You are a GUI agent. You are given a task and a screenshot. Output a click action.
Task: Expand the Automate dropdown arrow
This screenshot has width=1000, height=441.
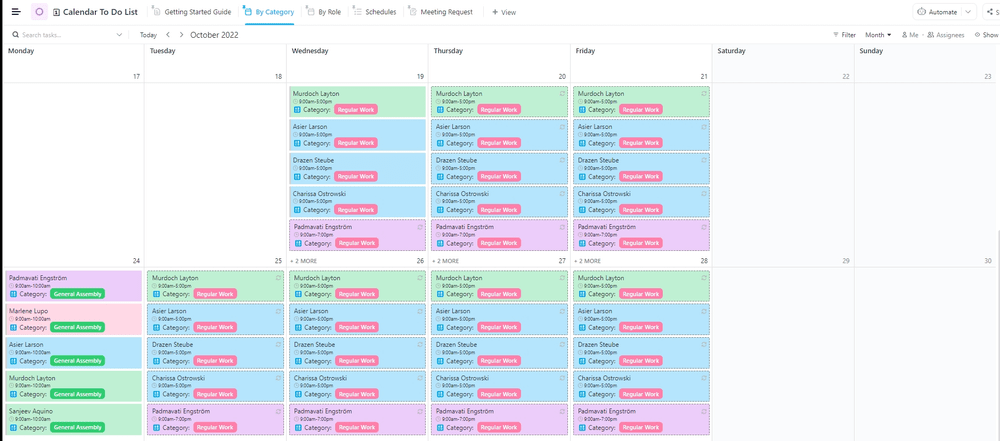968,12
